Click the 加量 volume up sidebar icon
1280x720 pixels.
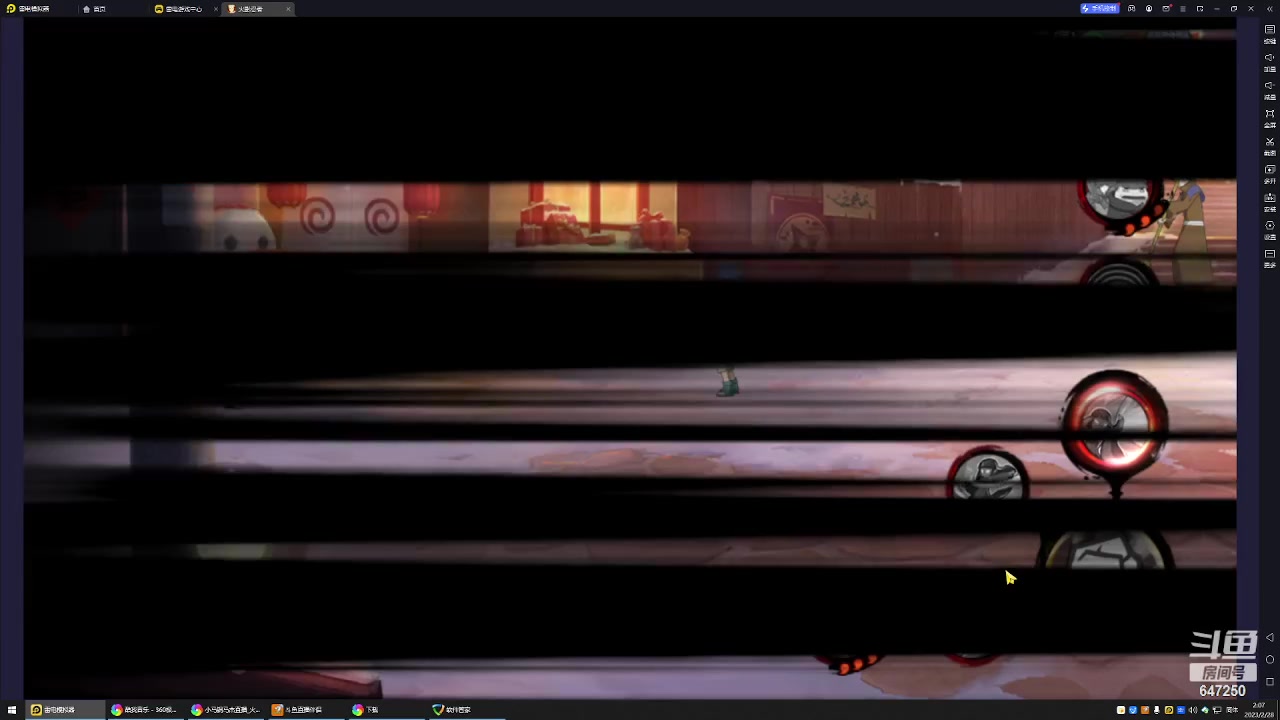[1270, 61]
